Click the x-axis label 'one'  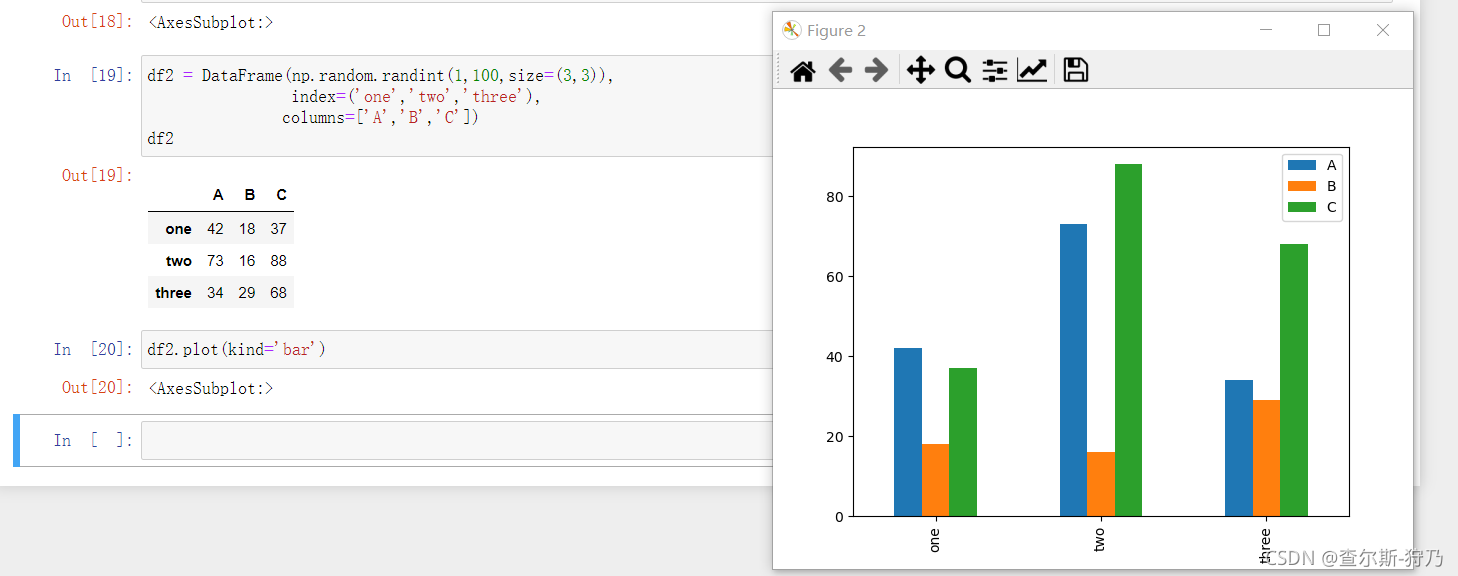pos(935,540)
